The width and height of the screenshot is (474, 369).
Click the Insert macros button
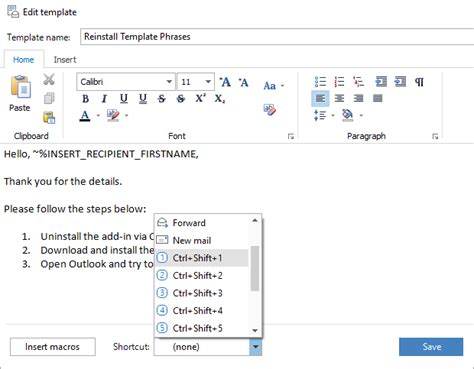coord(53,347)
